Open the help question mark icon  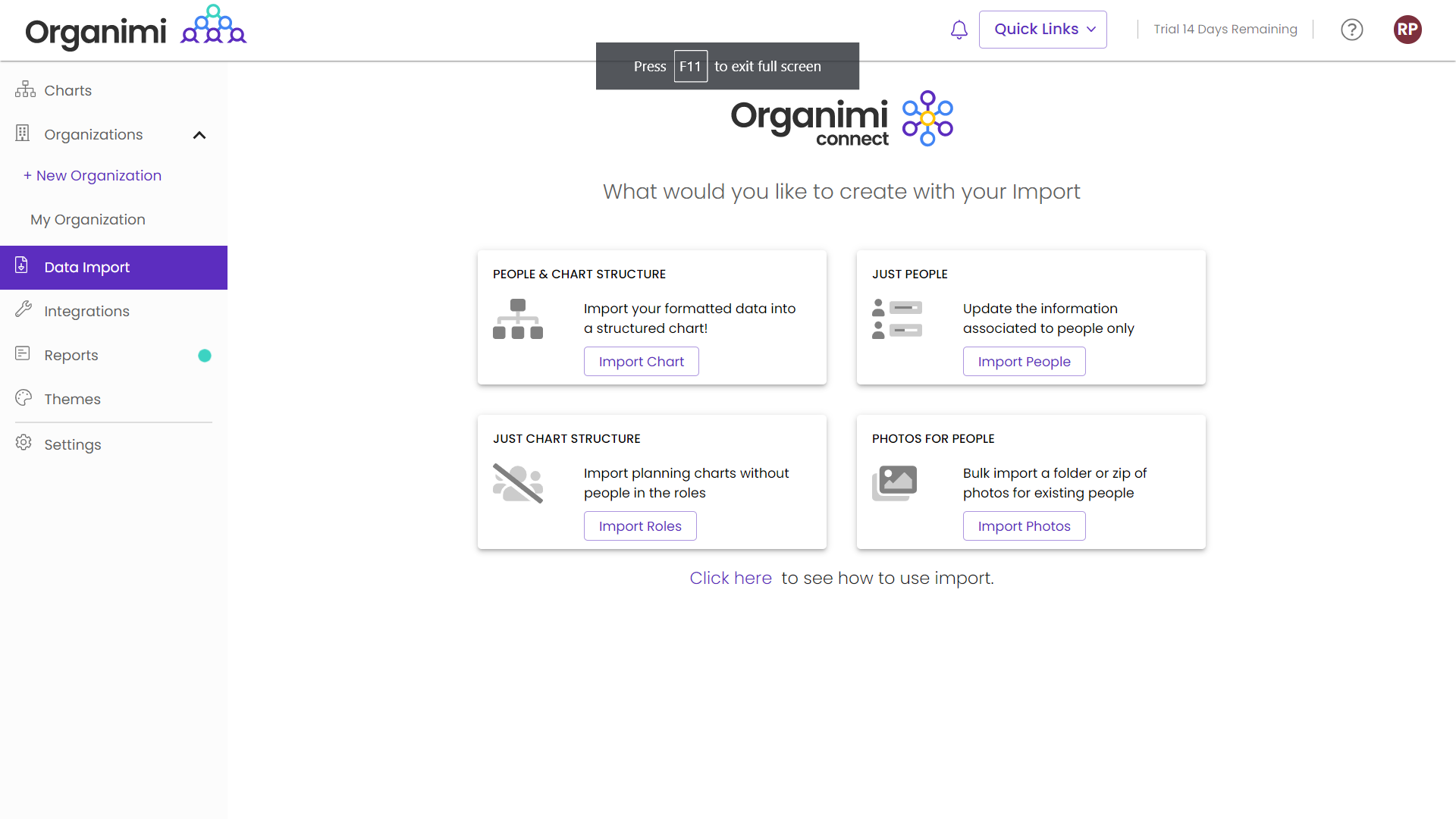1352,30
